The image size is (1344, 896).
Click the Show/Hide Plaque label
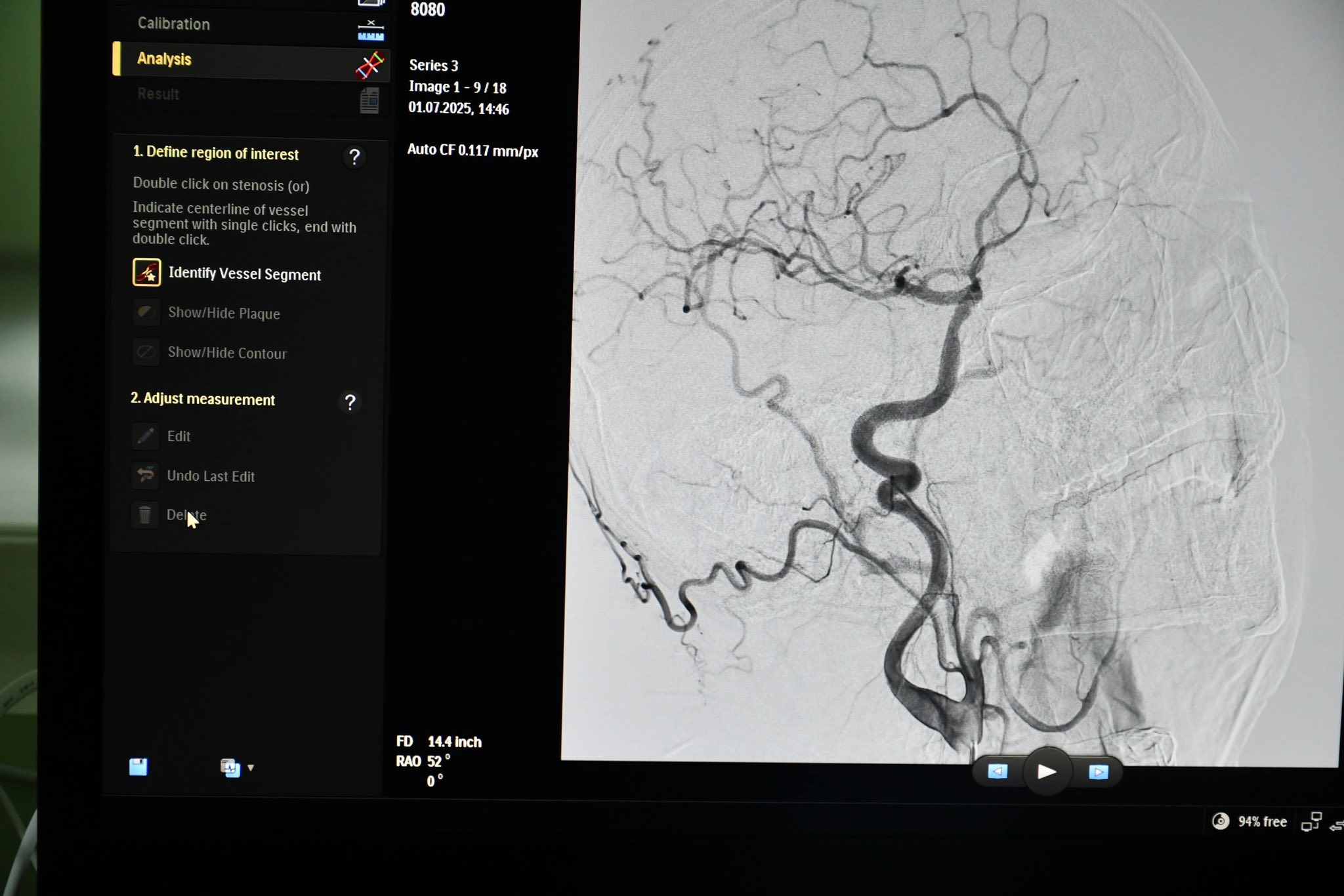tap(224, 314)
